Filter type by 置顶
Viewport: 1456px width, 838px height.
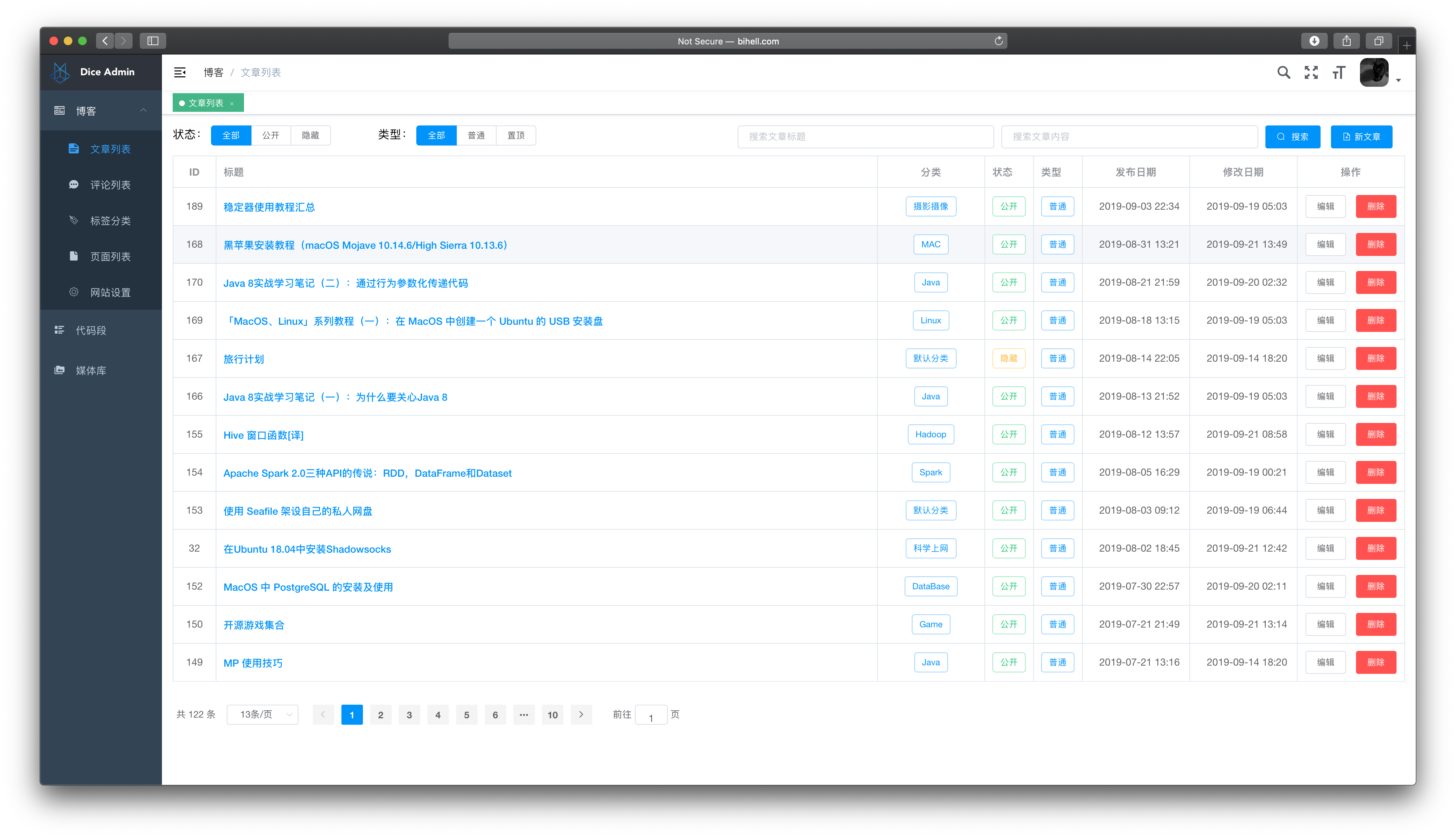pyautogui.click(x=516, y=135)
